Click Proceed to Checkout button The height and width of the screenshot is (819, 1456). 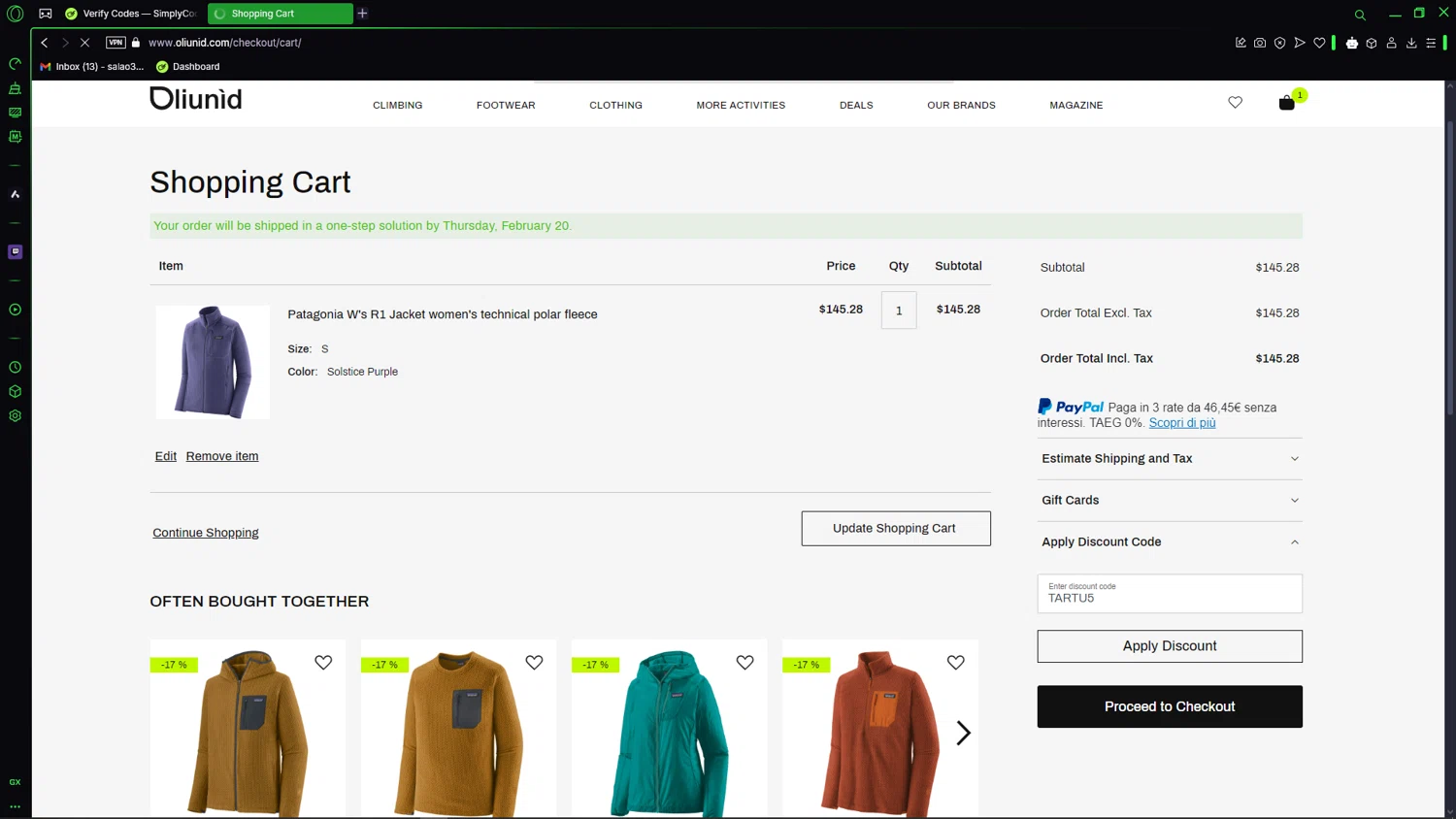1170,706
